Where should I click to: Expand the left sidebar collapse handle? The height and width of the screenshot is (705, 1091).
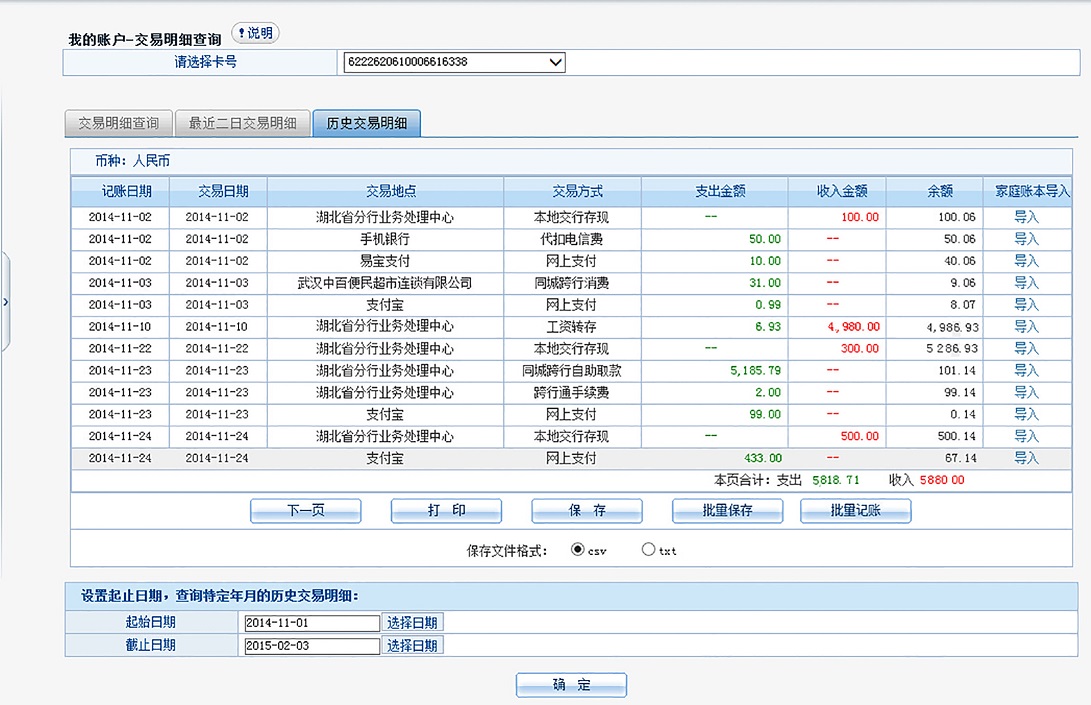pyautogui.click(x=5, y=302)
